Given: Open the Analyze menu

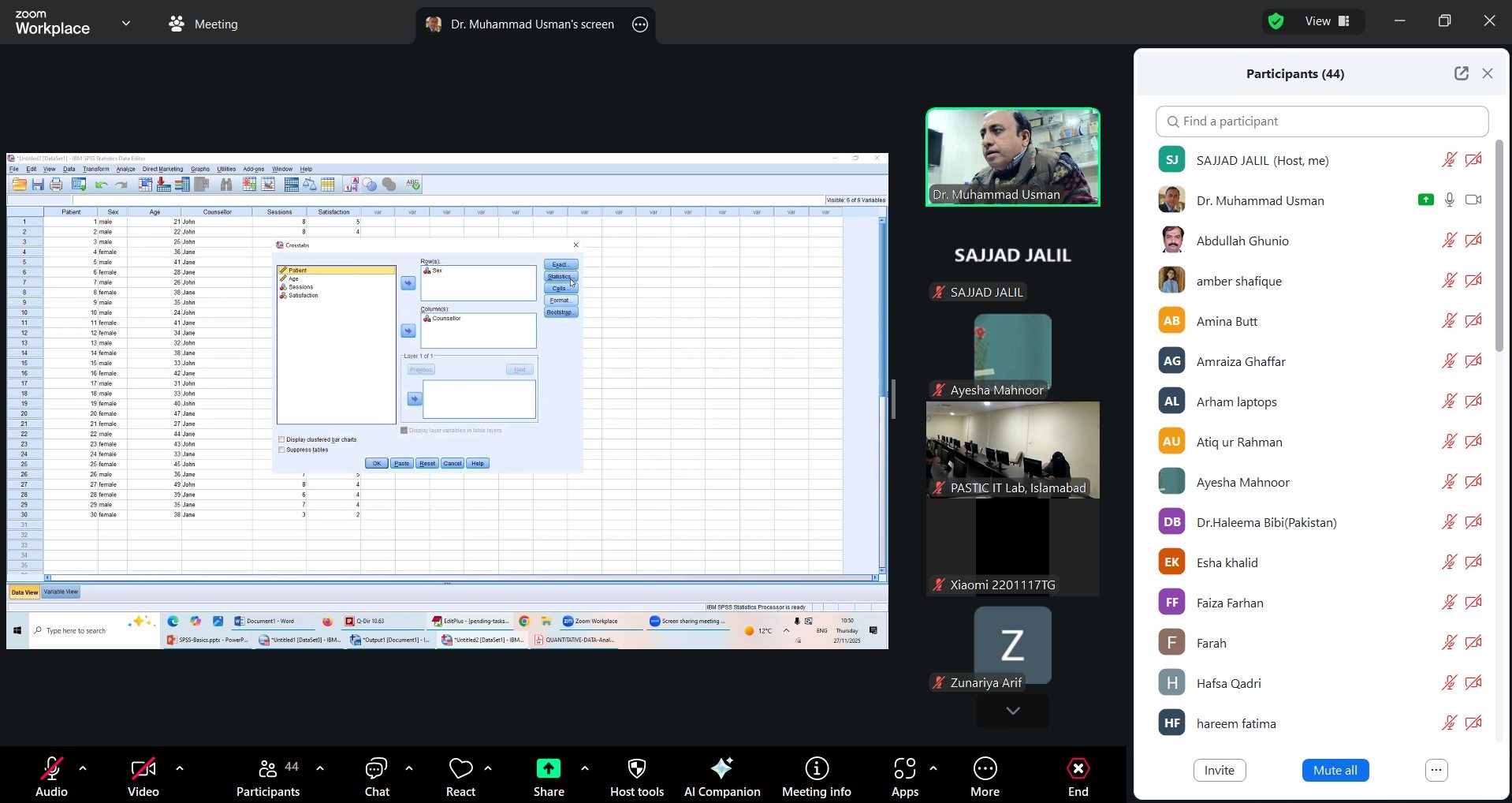Looking at the screenshot, I should point(125,169).
